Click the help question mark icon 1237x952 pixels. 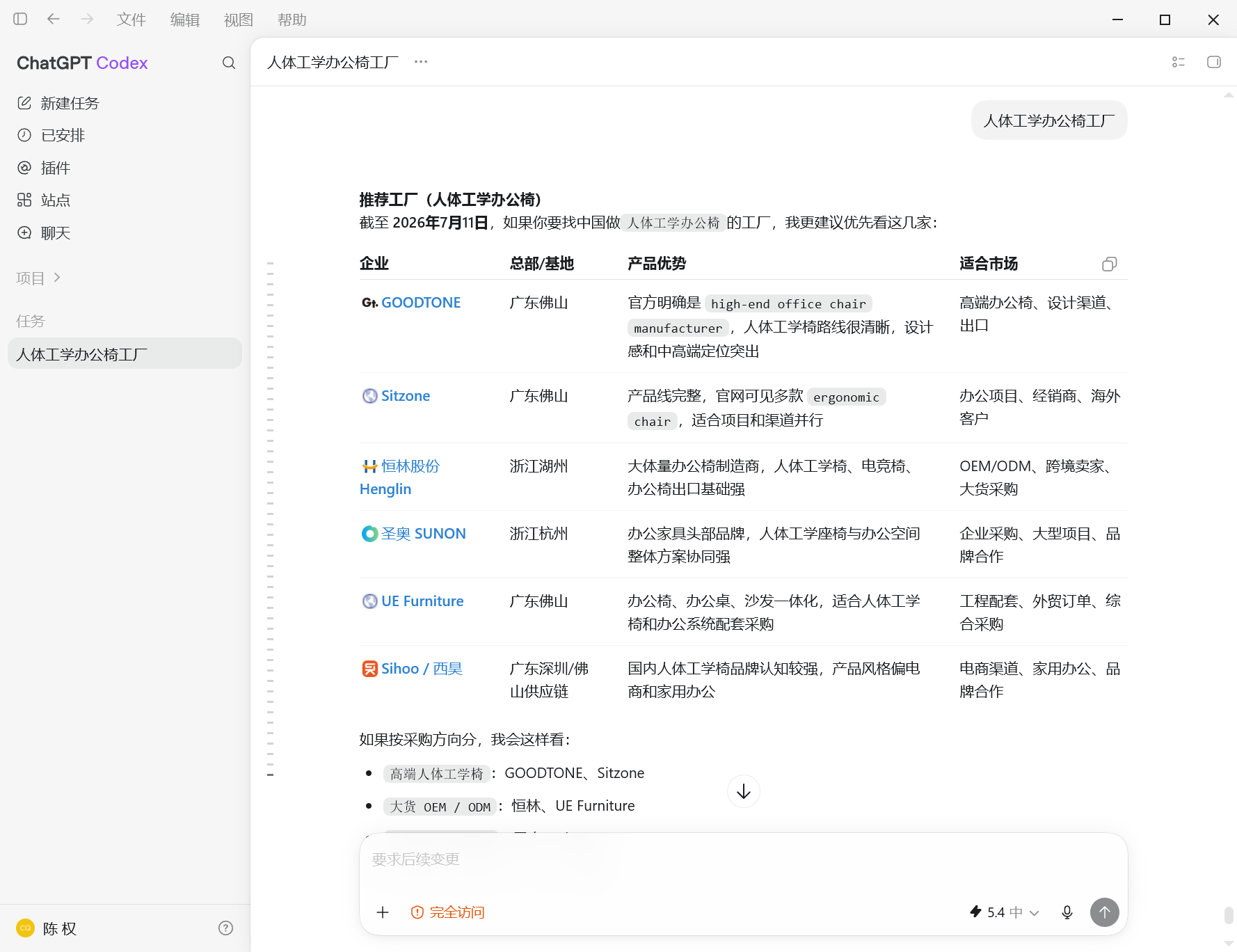(225, 928)
